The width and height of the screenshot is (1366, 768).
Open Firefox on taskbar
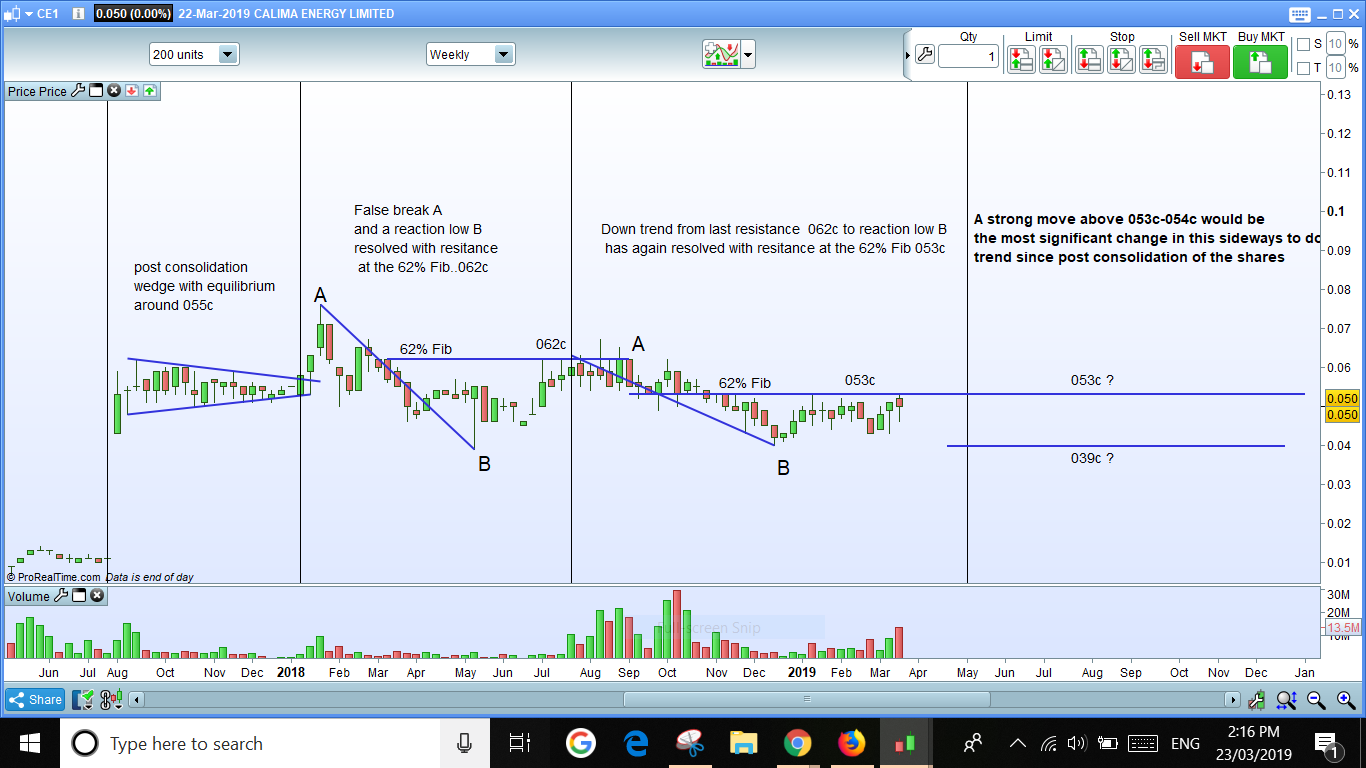(851, 743)
